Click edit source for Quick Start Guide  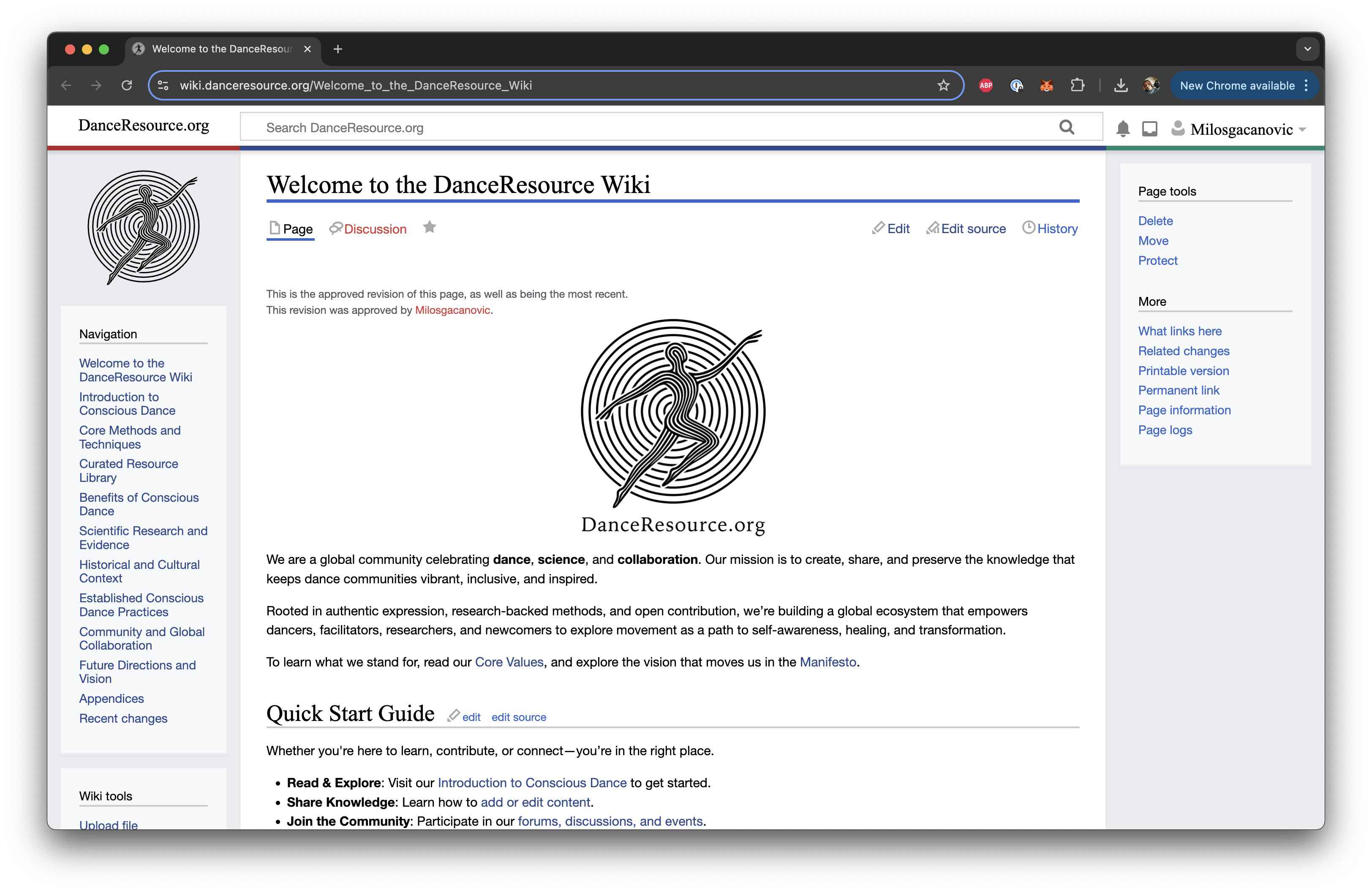518,717
